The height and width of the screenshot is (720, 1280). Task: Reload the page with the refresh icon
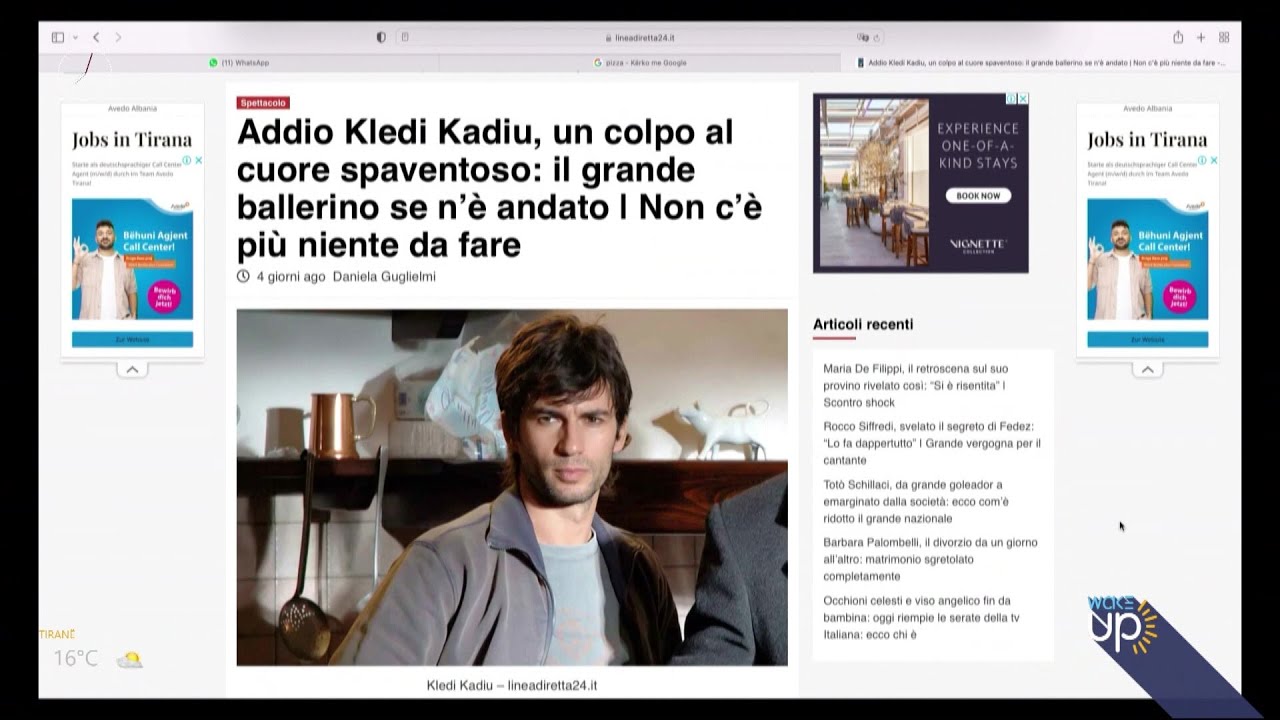pos(877,38)
